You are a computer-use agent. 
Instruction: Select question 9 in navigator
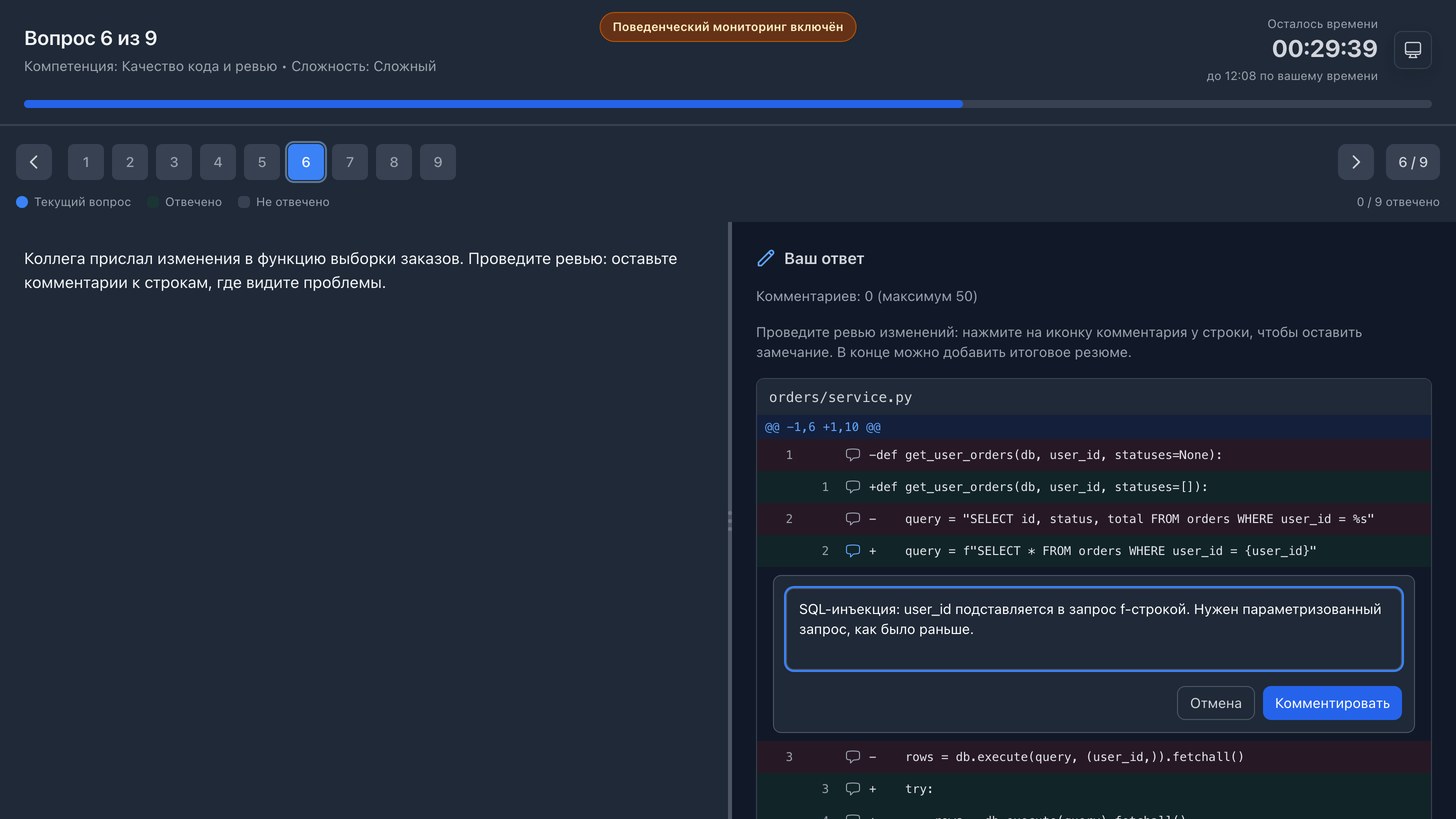pyautogui.click(x=438, y=162)
